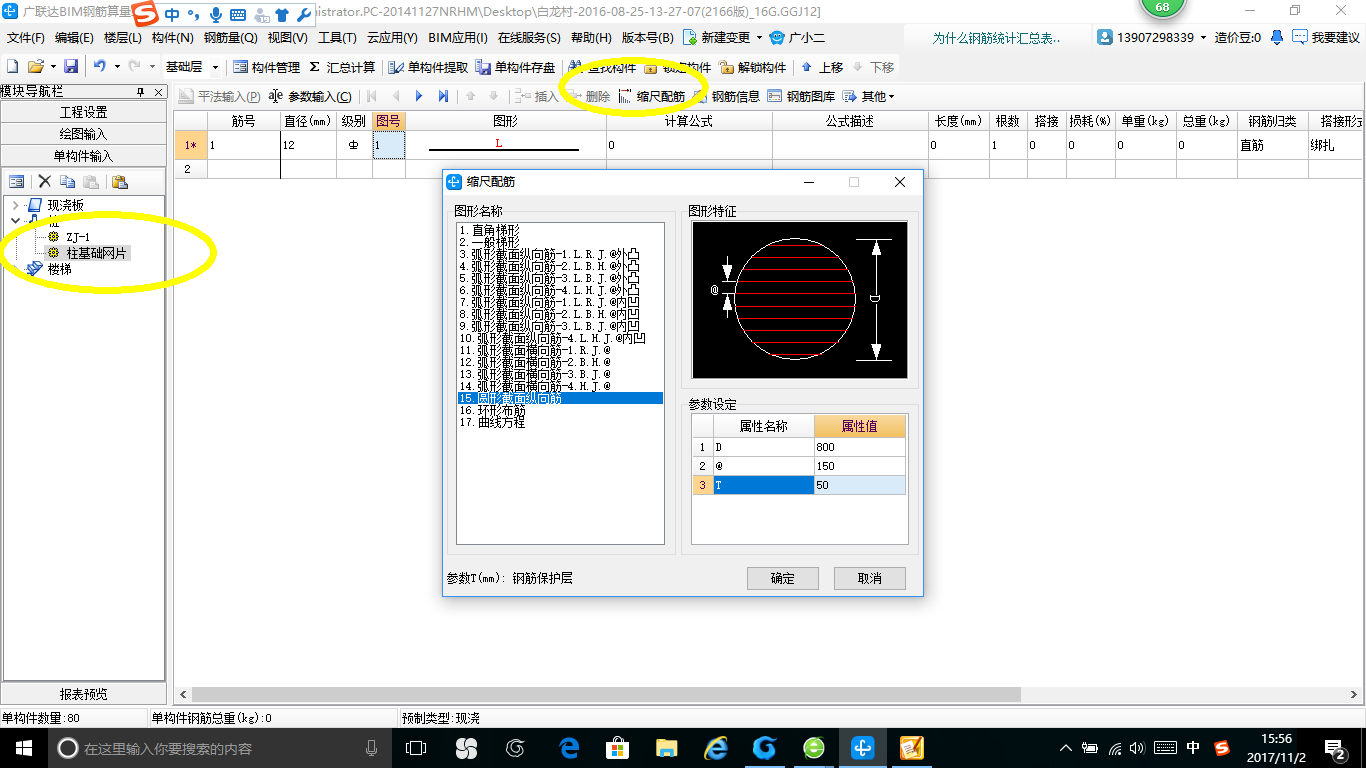Collapse the 柱 tree node
The height and width of the screenshot is (768, 1366).
point(15,220)
